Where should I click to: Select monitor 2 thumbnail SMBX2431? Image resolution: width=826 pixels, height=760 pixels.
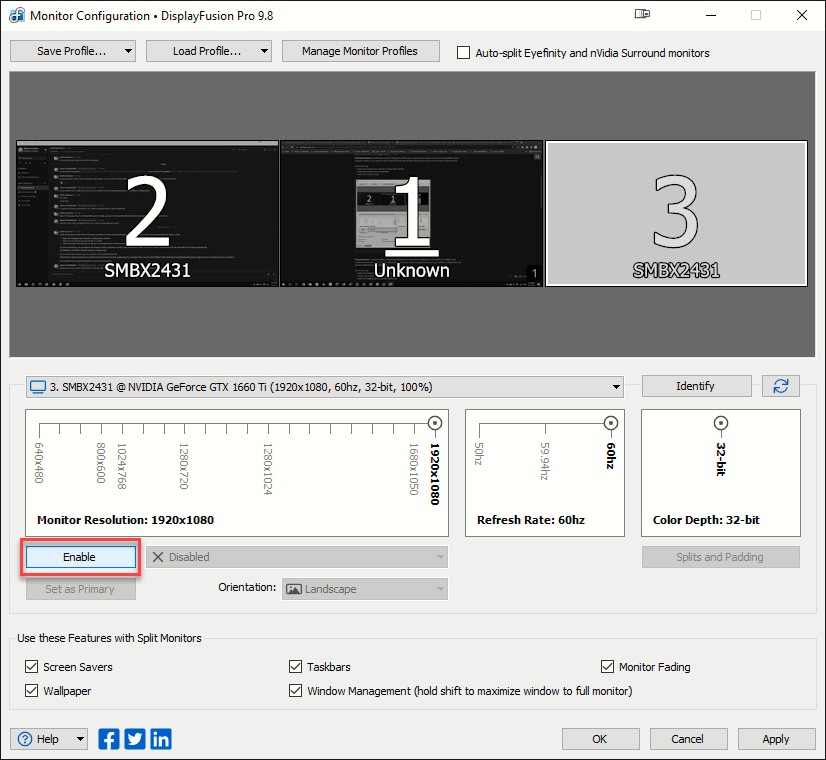pos(146,214)
